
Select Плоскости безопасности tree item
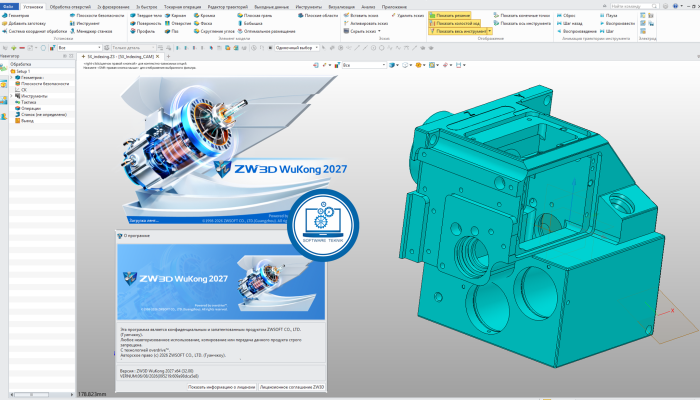pyautogui.click(x=42, y=83)
